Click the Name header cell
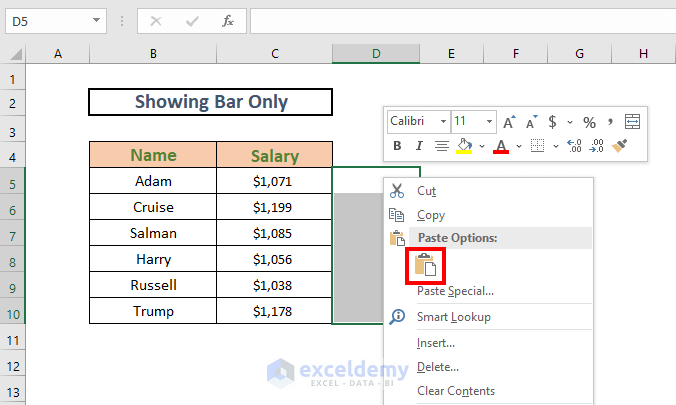The image size is (676, 405). coord(153,155)
